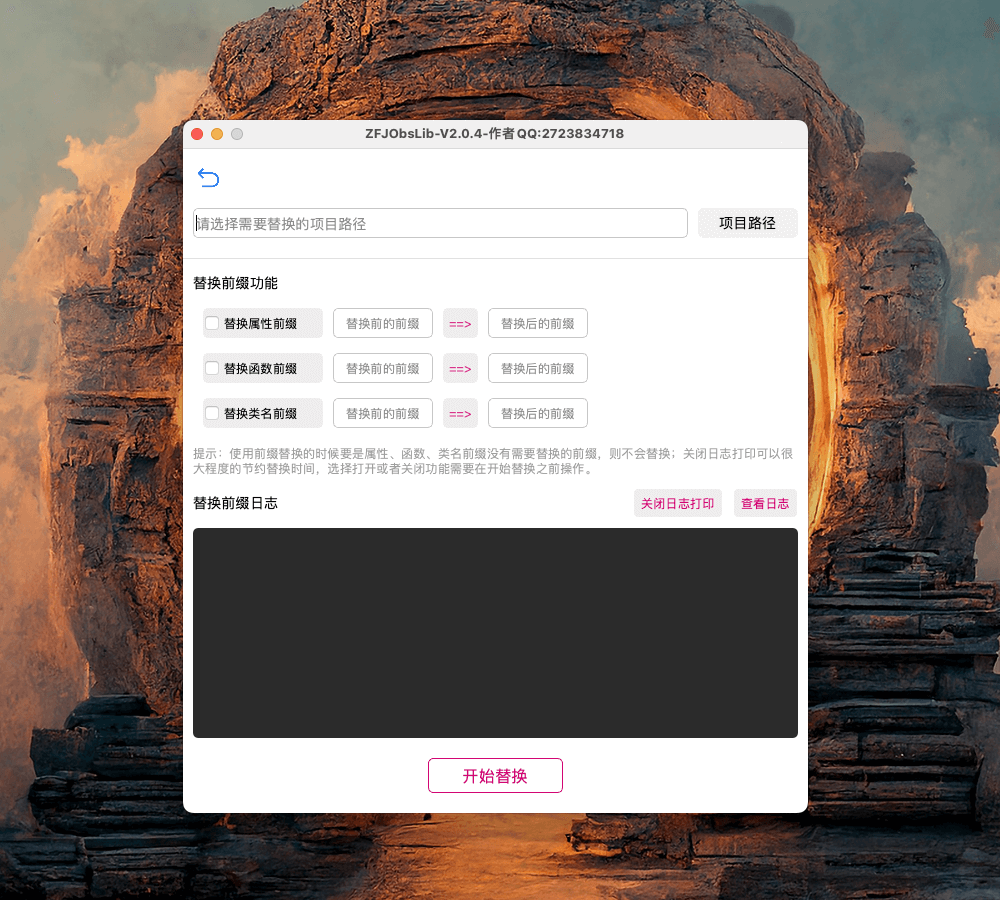
Task: Start replacing with 开始替换 button
Action: pos(496,776)
